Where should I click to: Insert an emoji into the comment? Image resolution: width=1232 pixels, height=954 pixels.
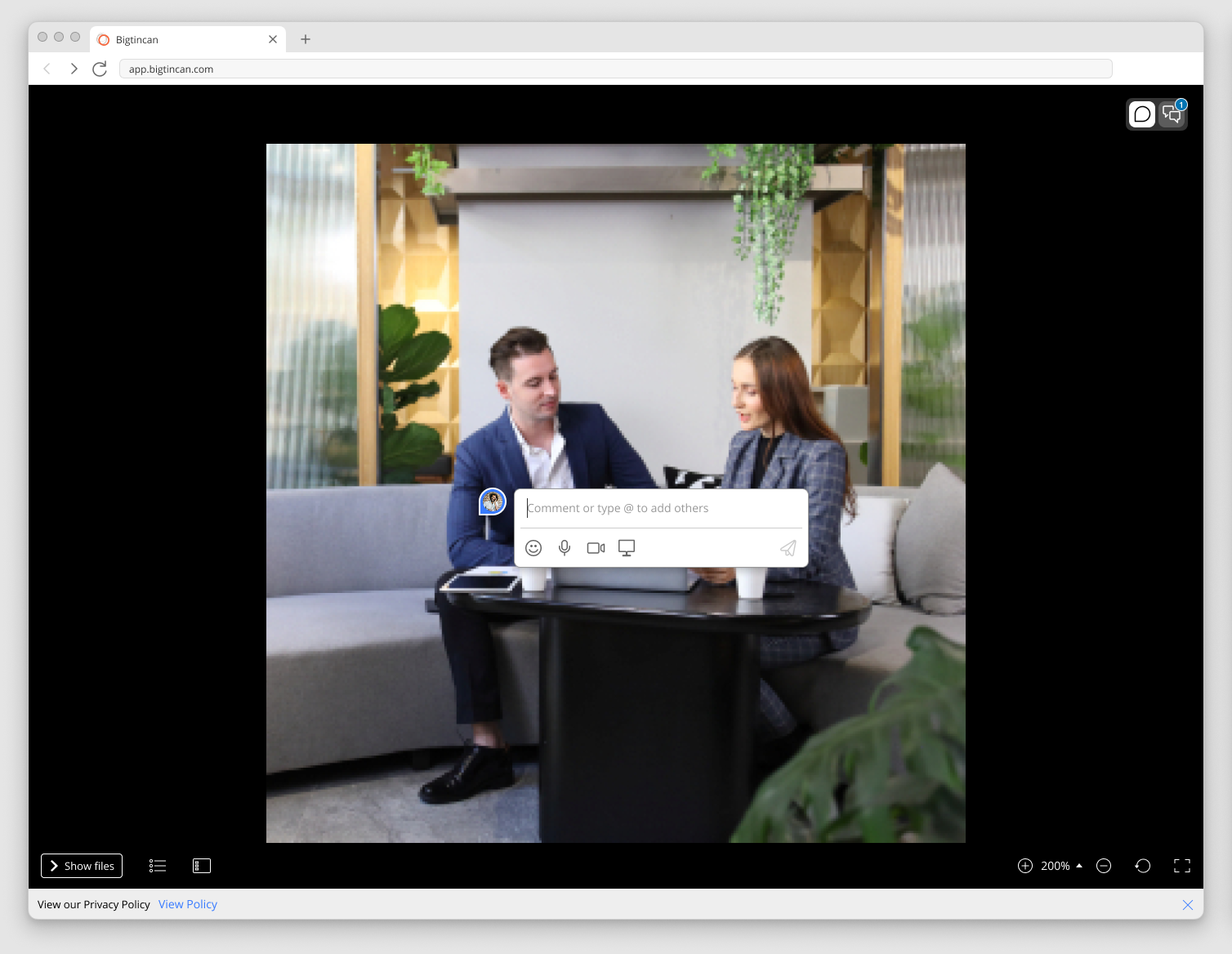(533, 548)
